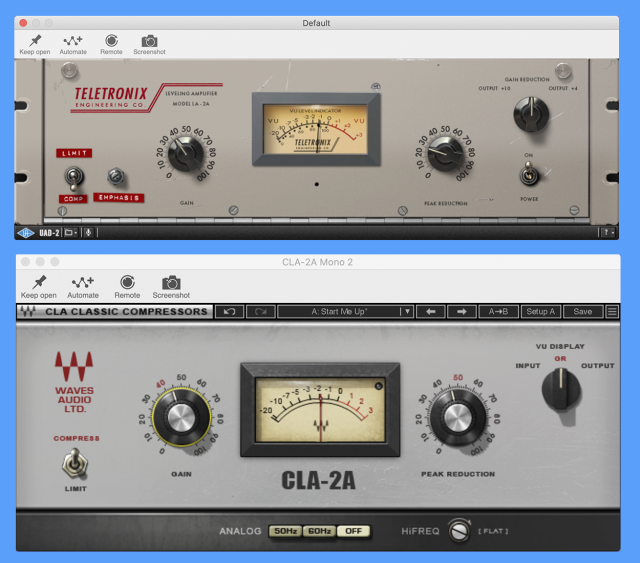Viewport: 640px width, 563px height.
Task: Click the LA-2A VU level meter
Action: (316, 129)
